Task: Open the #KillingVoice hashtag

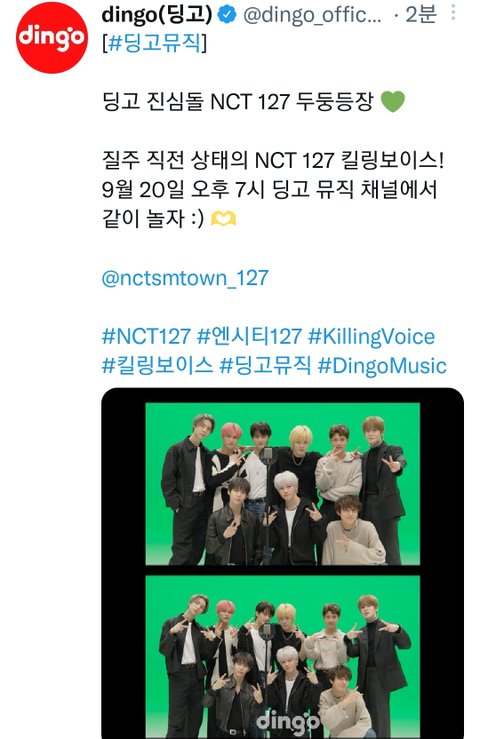Action: point(371,337)
